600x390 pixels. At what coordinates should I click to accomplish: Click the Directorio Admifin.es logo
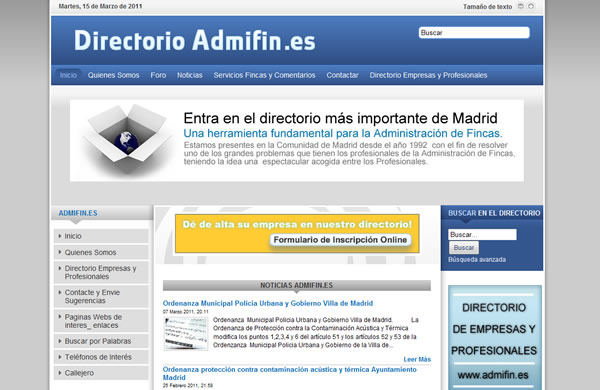[x=194, y=40]
